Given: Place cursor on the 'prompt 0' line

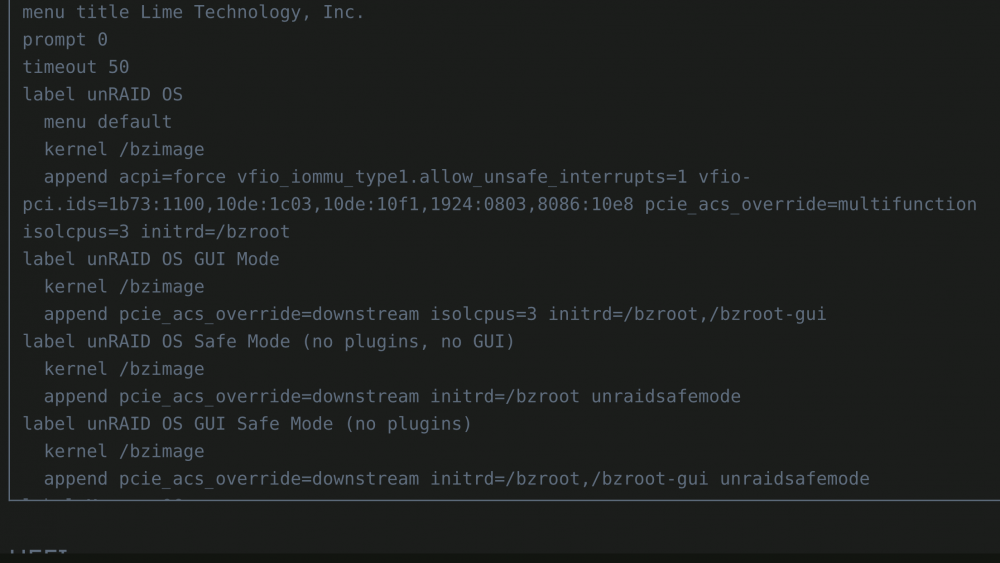Looking at the screenshot, I should pos(65,40).
